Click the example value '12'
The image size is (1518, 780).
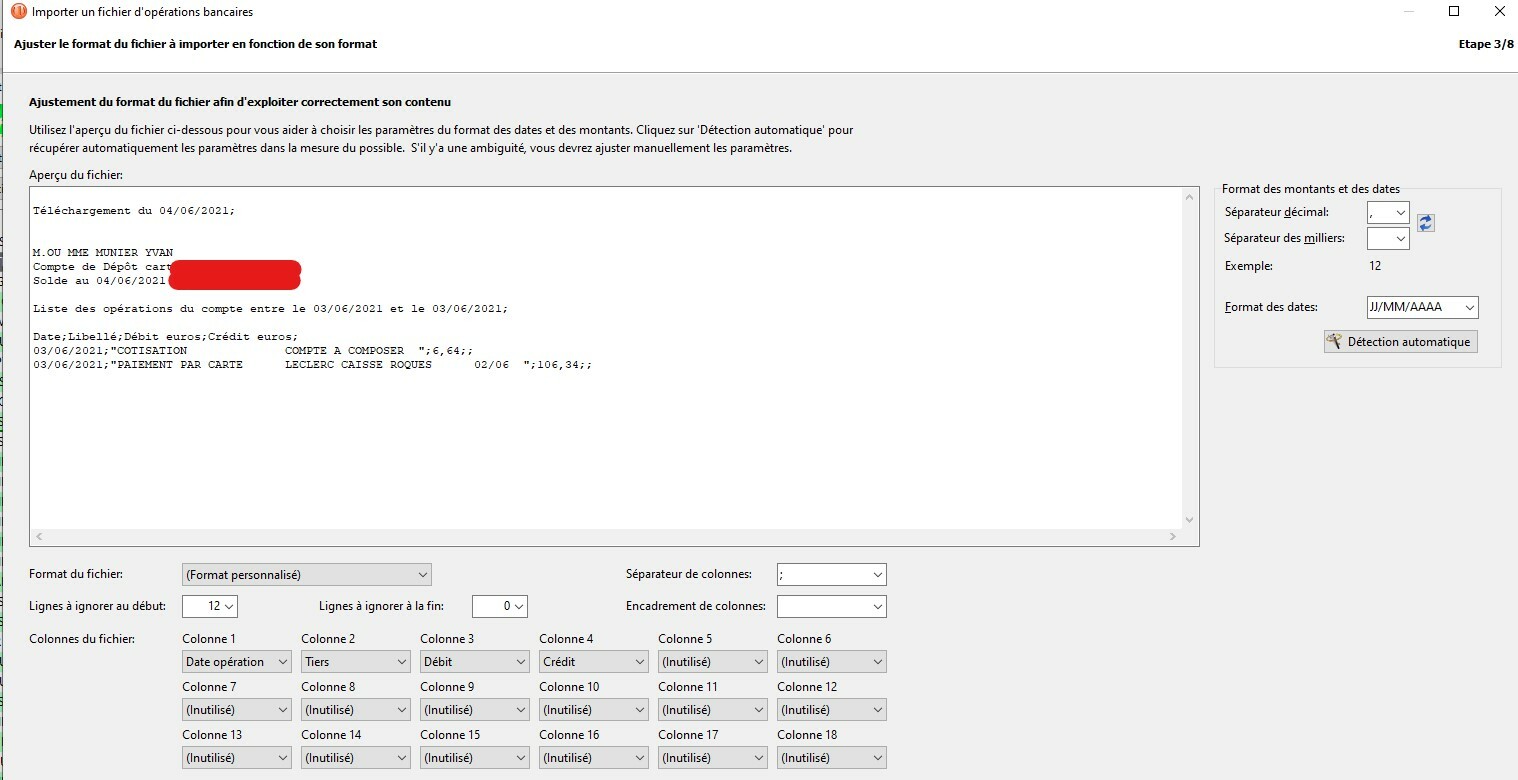click(1375, 266)
